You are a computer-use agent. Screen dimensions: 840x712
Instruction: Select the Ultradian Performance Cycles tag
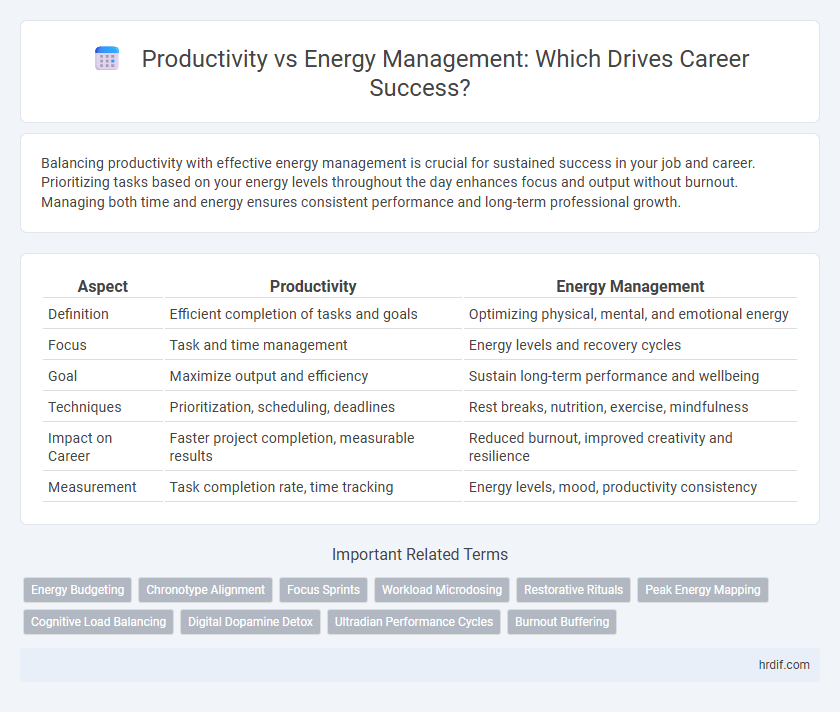pos(414,622)
